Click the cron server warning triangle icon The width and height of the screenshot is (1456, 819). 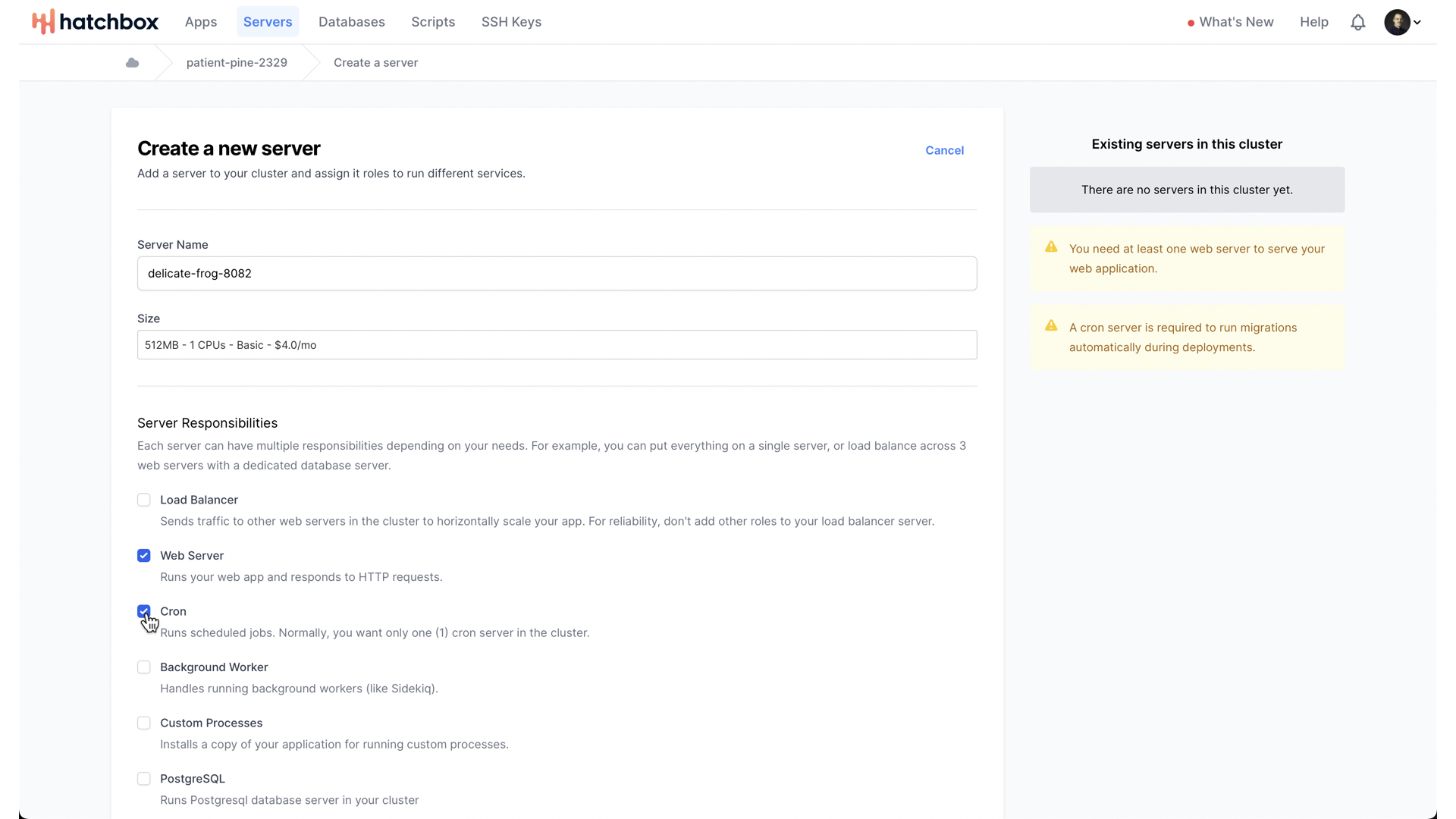click(1051, 326)
